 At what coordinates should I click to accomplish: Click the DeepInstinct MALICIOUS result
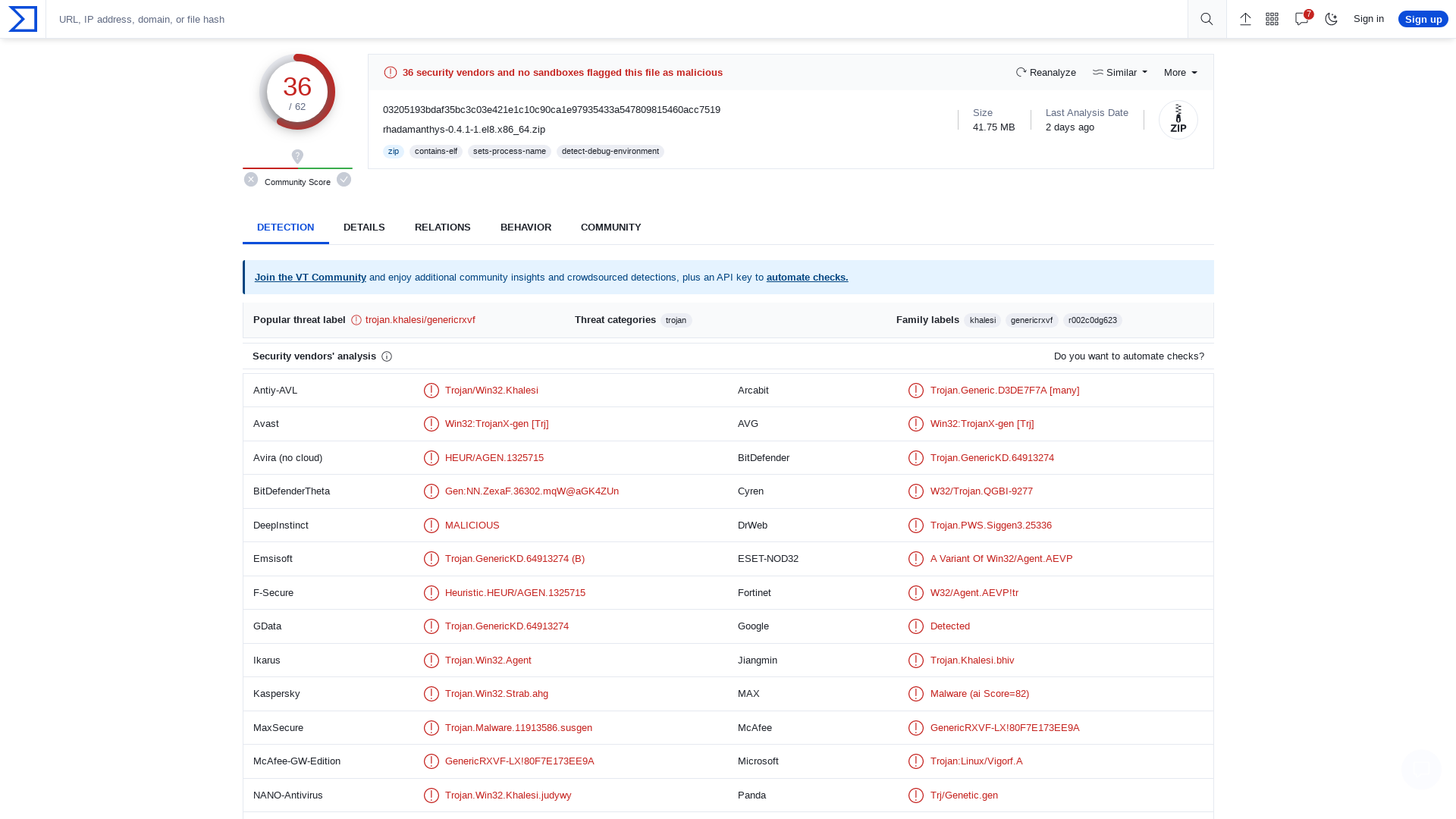[x=472, y=526]
